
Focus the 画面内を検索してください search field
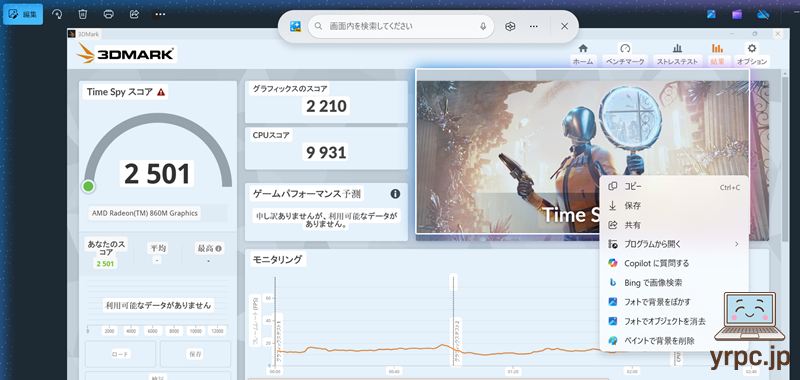point(401,26)
